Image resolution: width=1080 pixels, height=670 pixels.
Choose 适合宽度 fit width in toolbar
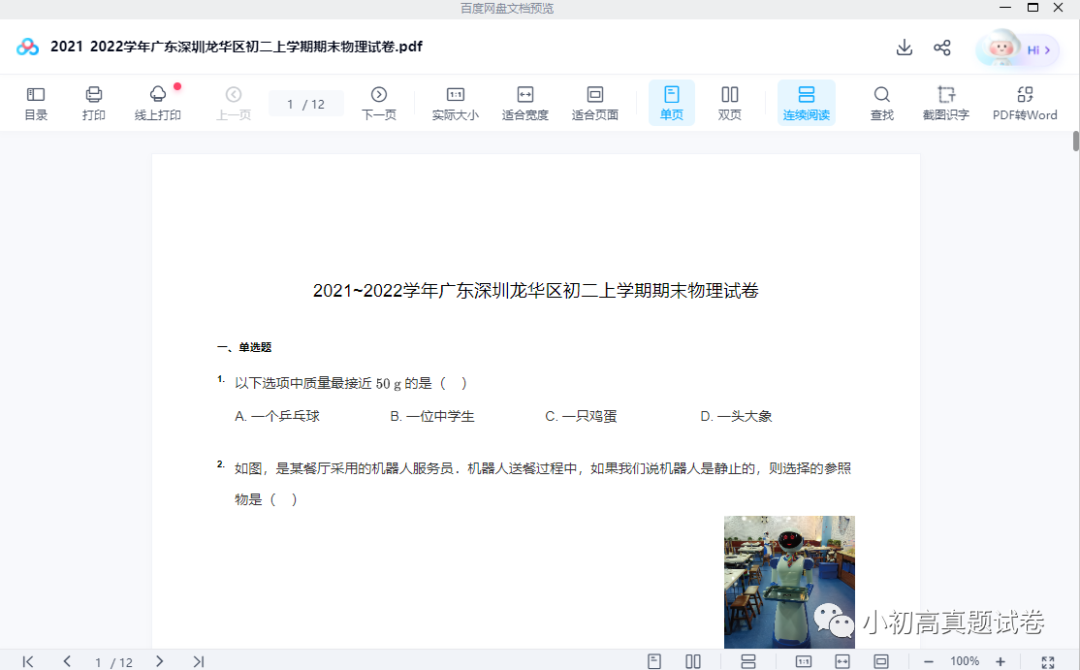[x=525, y=103]
